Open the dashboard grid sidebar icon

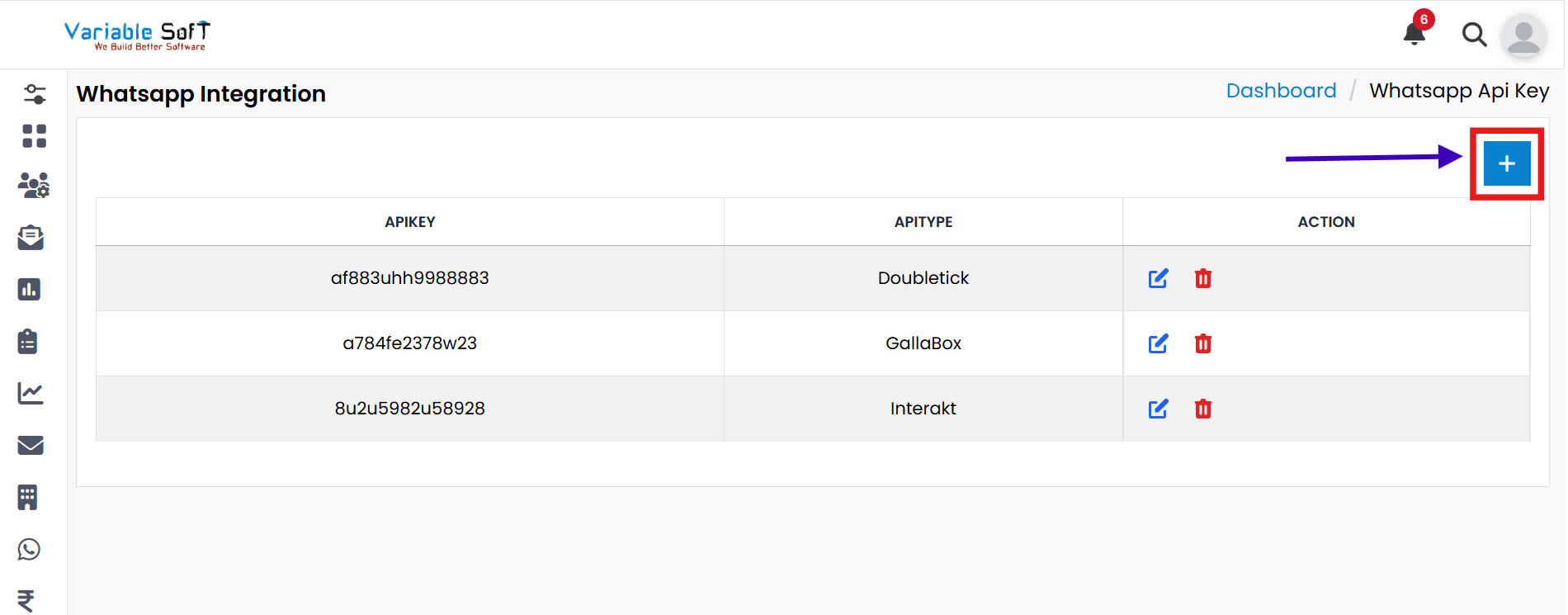click(x=34, y=136)
